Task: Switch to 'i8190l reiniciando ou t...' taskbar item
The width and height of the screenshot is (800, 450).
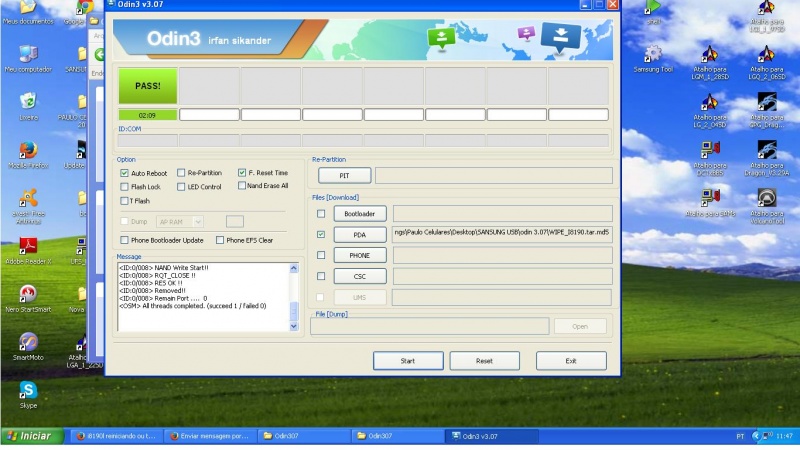Action: click(x=116, y=436)
